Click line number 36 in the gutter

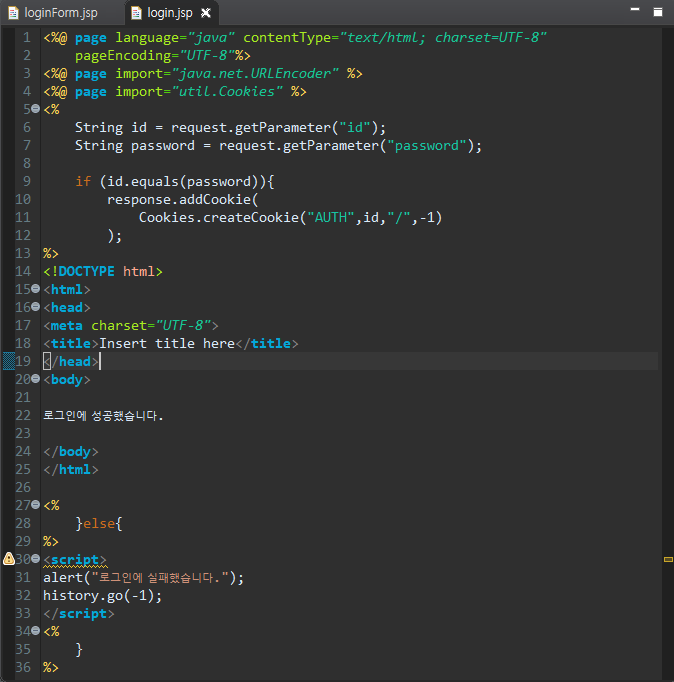point(23,667)
